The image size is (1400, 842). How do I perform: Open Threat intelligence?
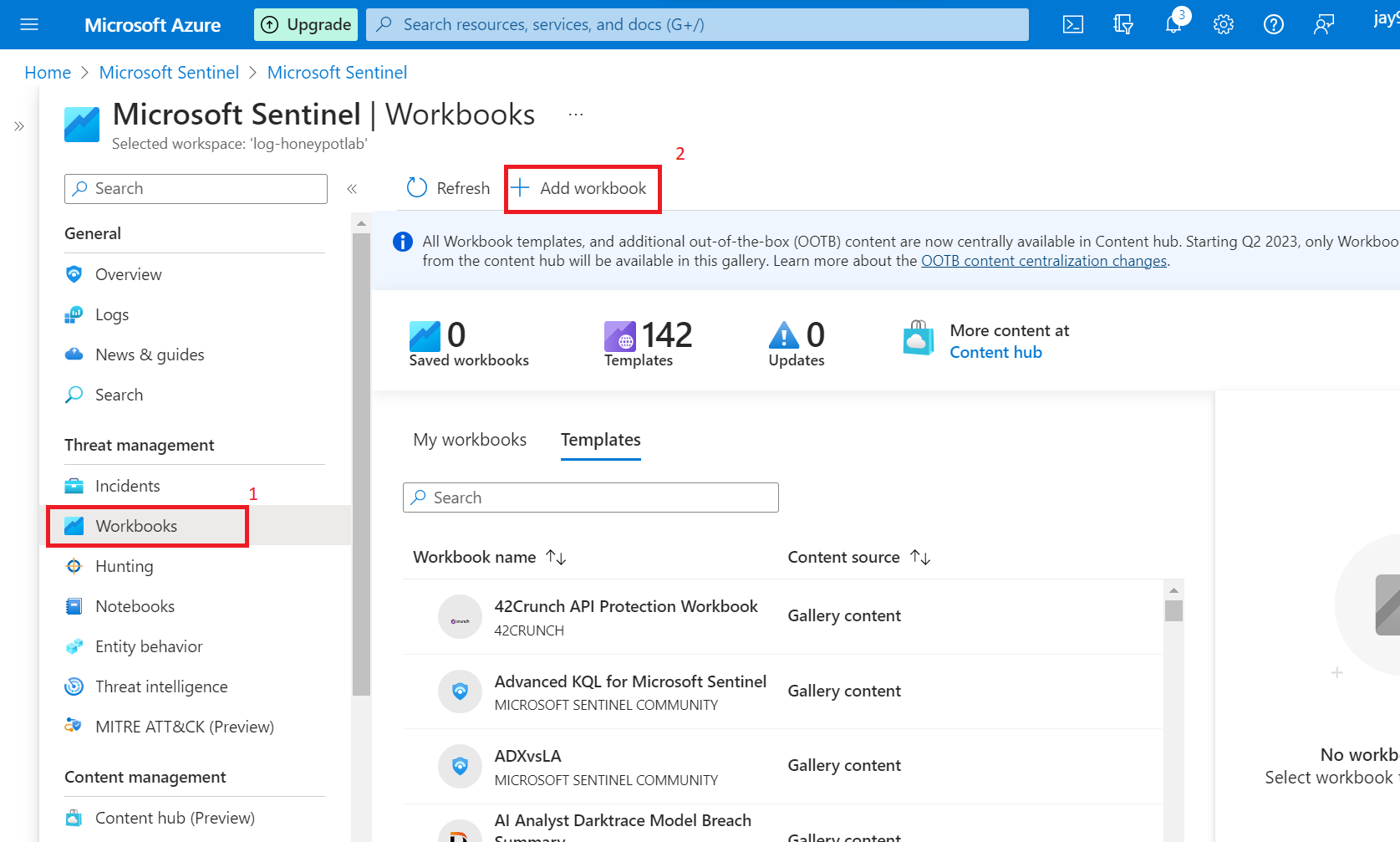(x=161, y=686)
